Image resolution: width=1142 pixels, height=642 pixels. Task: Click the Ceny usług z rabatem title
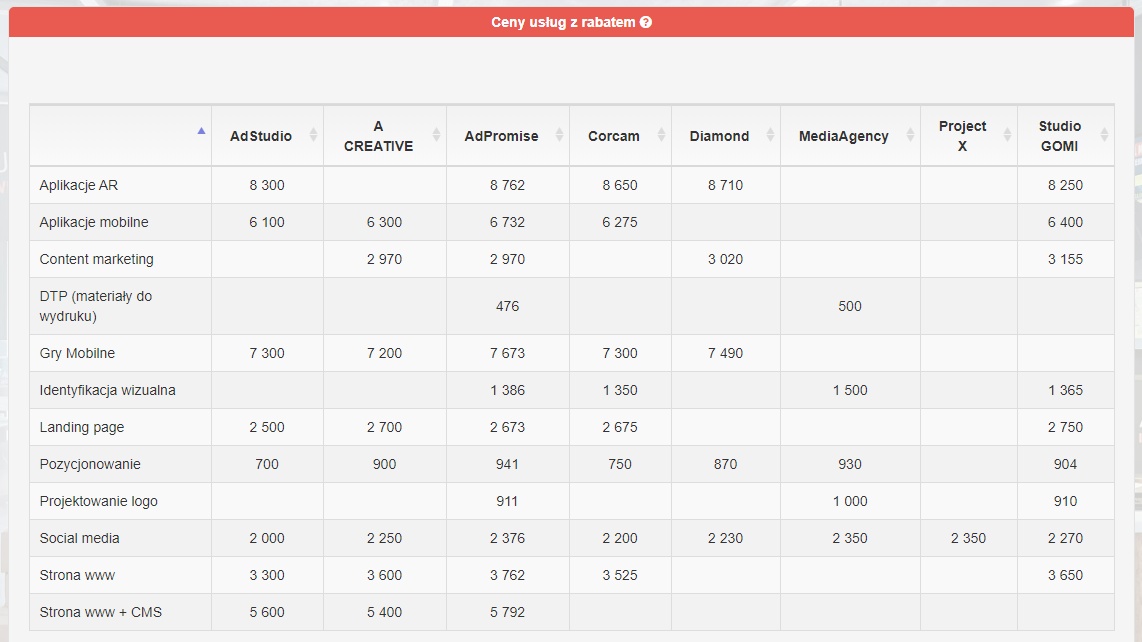click(563, 22)
